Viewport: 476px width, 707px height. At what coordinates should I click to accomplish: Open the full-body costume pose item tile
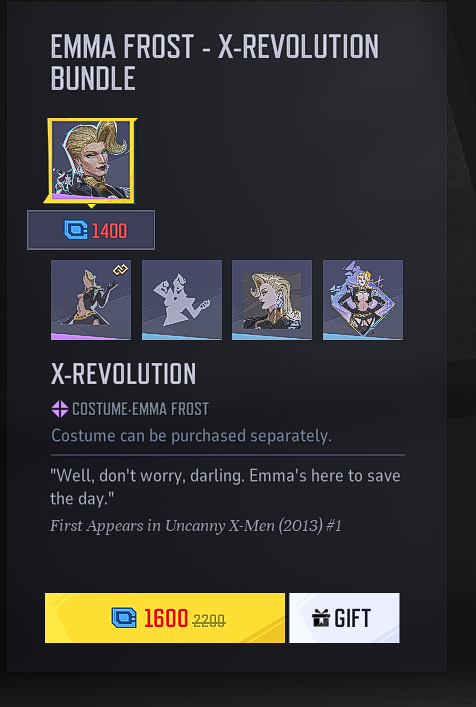(91, 300)
